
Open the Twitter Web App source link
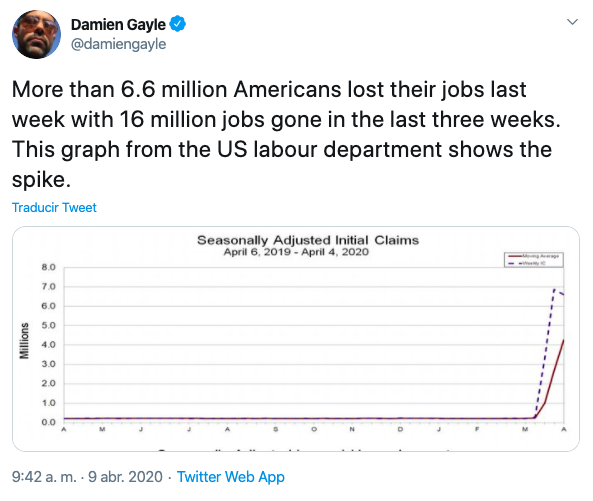231,477
